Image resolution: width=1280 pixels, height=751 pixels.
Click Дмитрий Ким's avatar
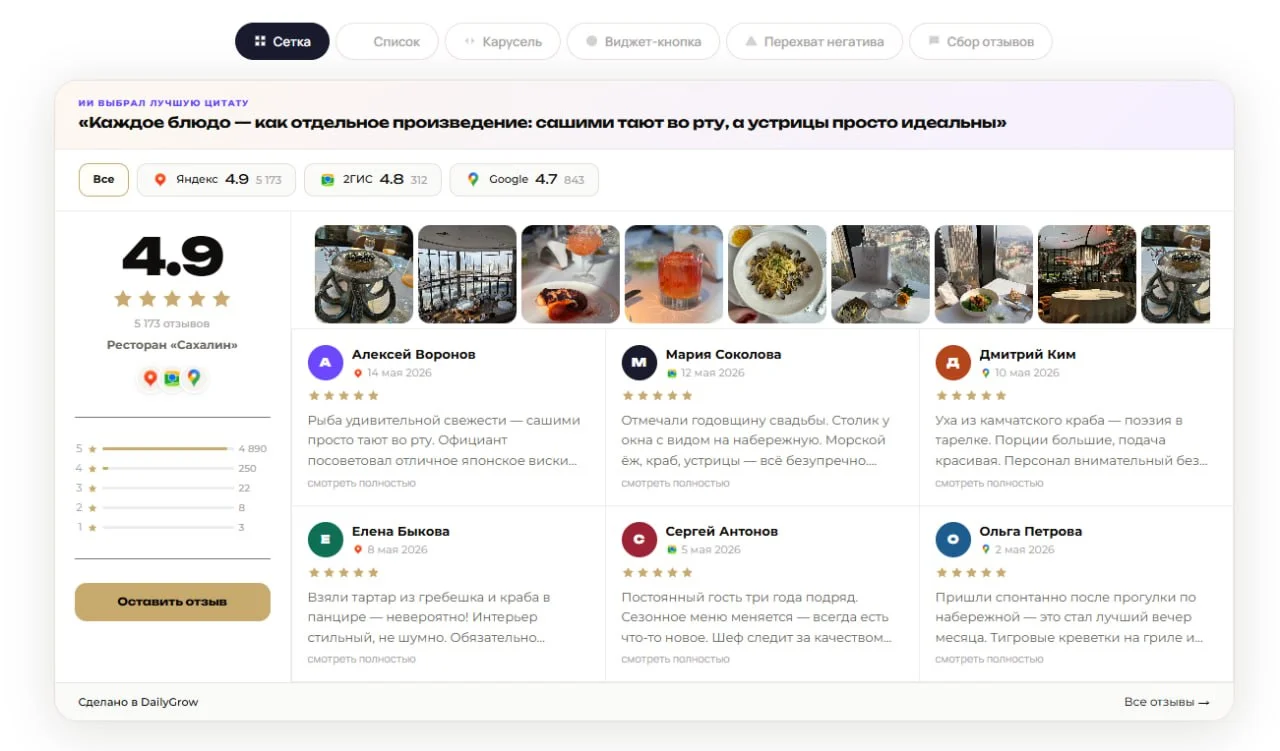[953, 362]
